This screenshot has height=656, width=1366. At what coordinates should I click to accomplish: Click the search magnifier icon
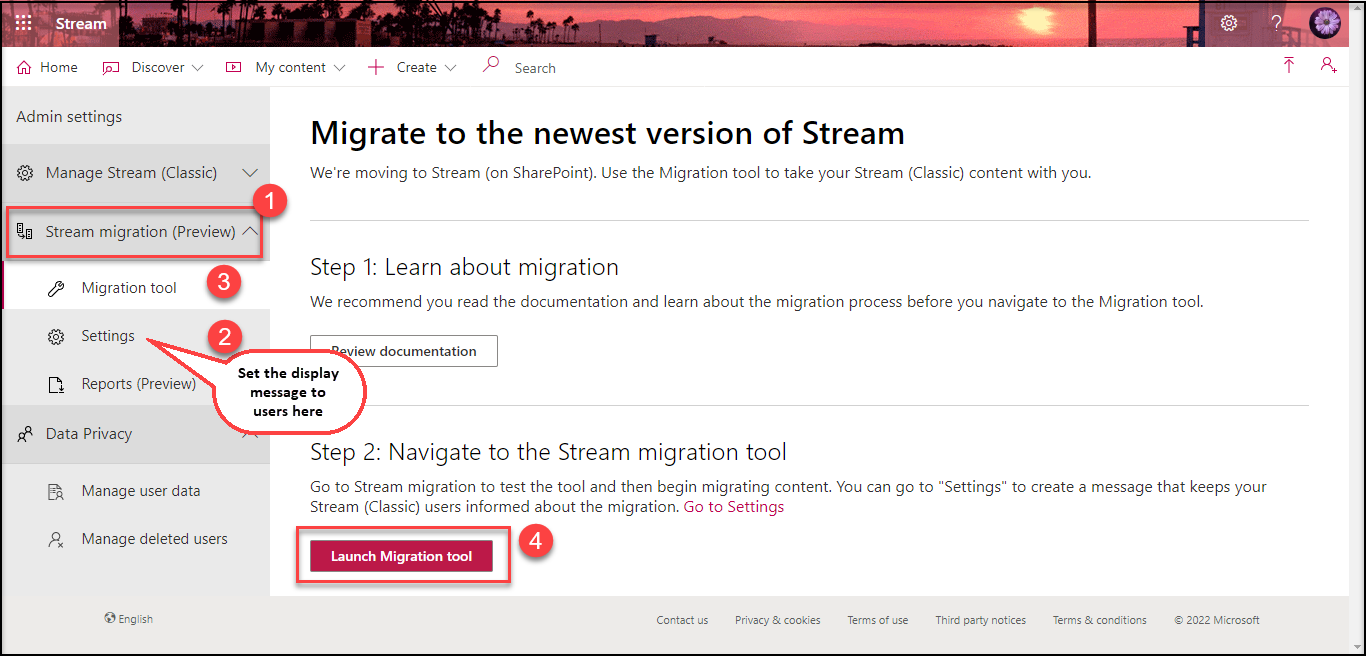tap(491, 66)
